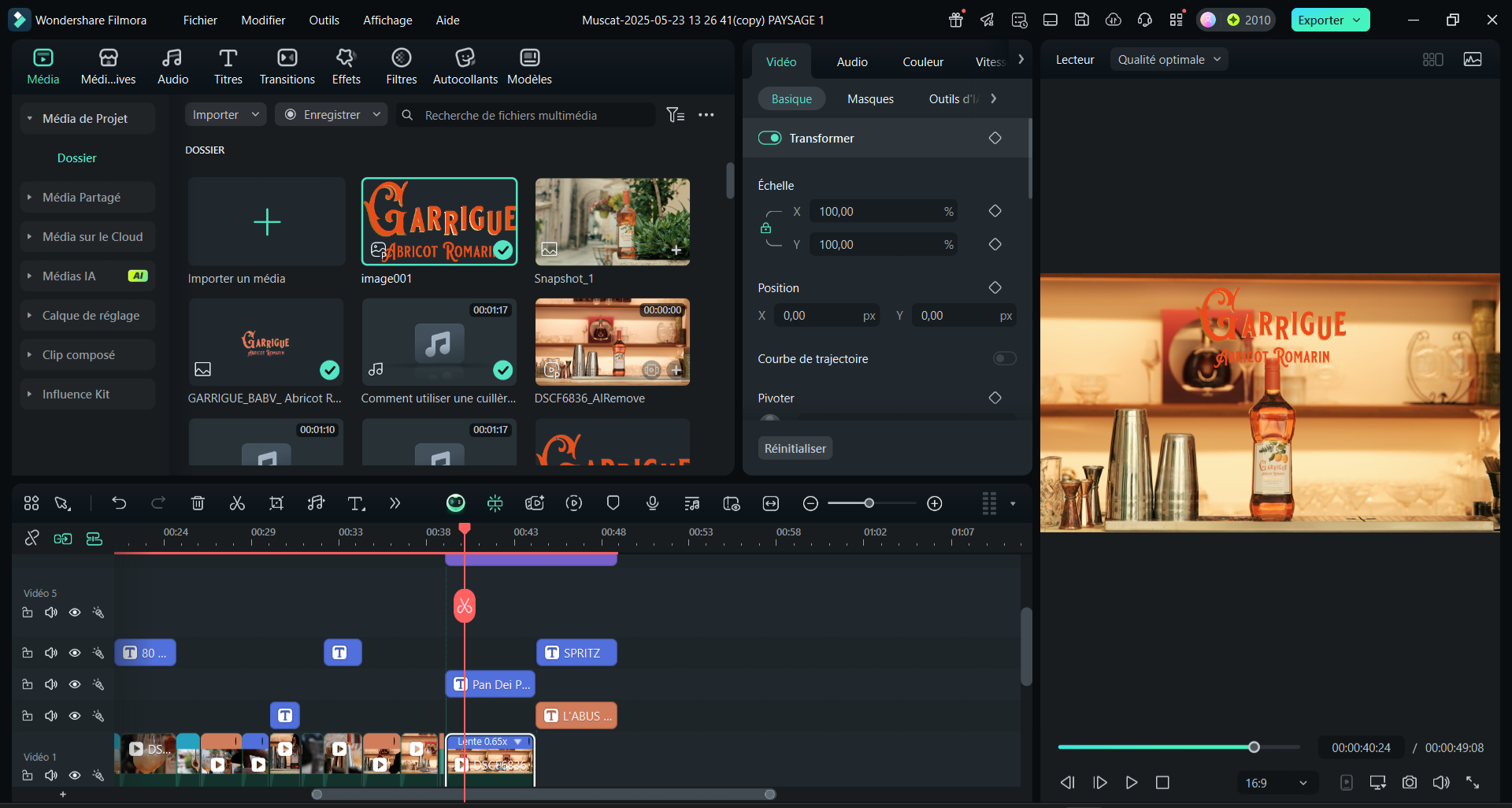Expand the Média sur le Cloud section

(87, 236)
